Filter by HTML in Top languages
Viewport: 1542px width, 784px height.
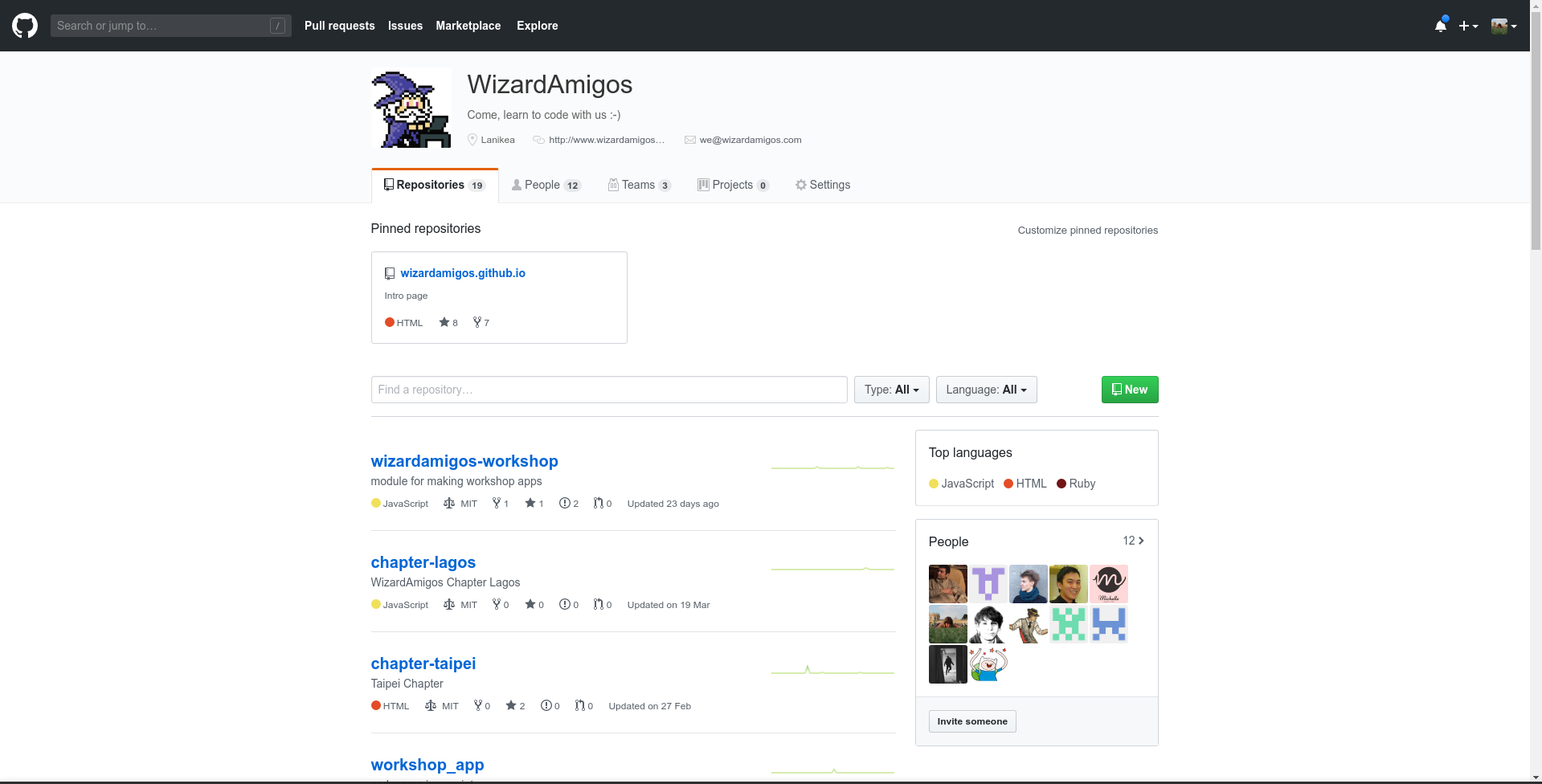pos(1025,484)
